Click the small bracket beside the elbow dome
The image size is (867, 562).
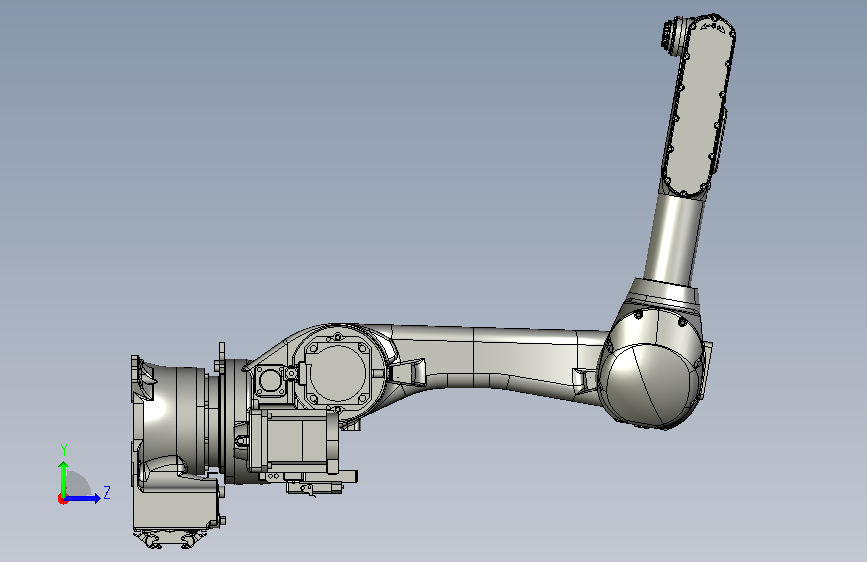tap(585, 380)
